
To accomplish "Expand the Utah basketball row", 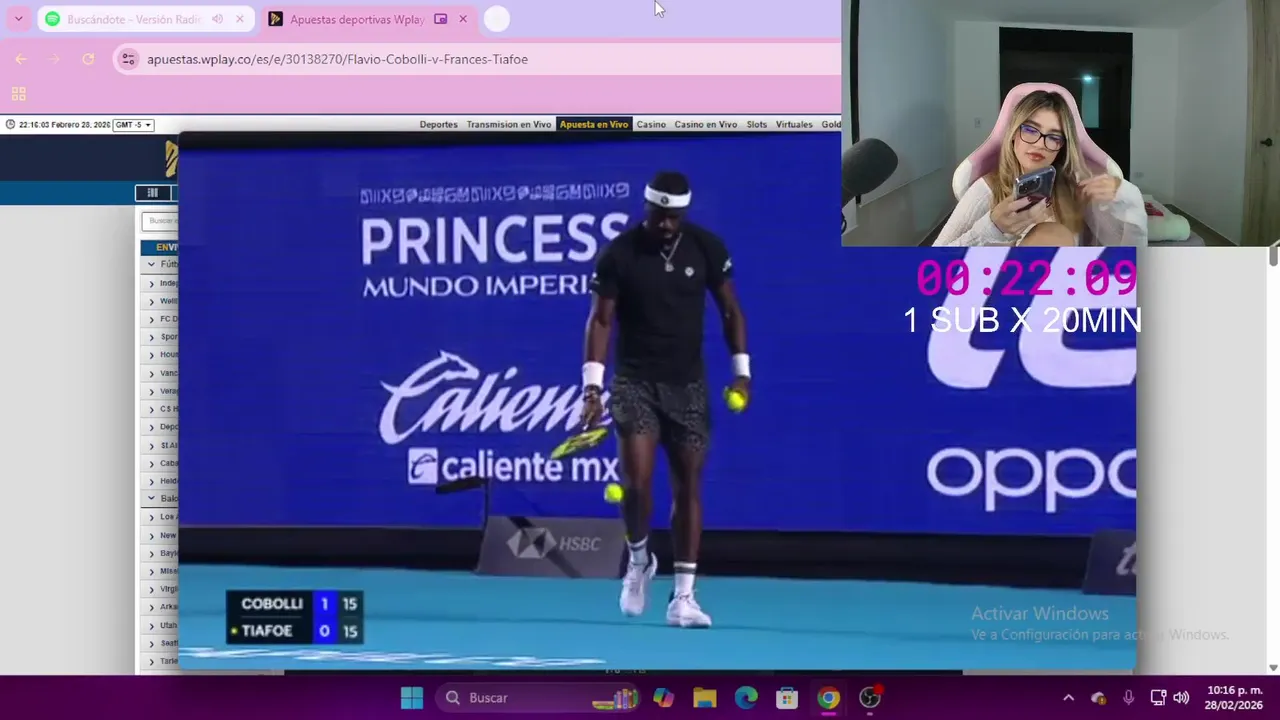I will 152,625.
